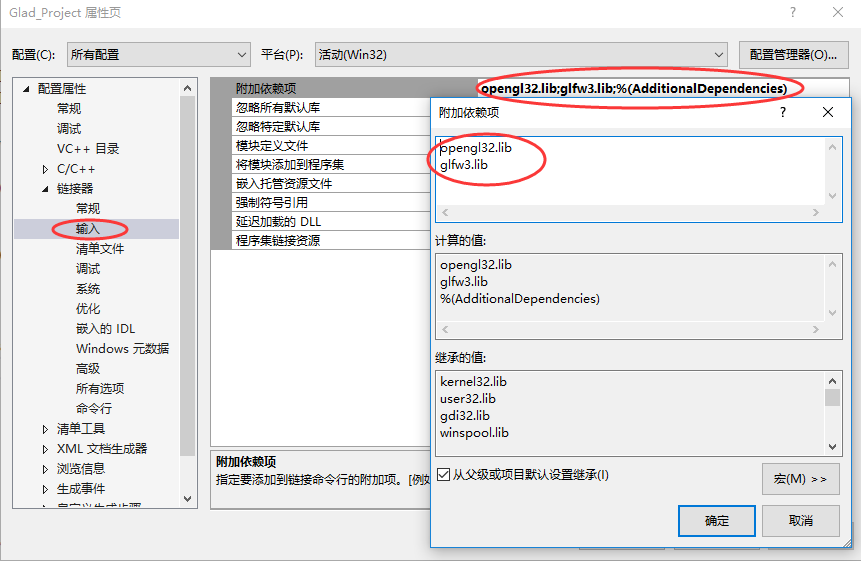Select the Windows 元数据 item
861x561 pixels.
[122, 349]
